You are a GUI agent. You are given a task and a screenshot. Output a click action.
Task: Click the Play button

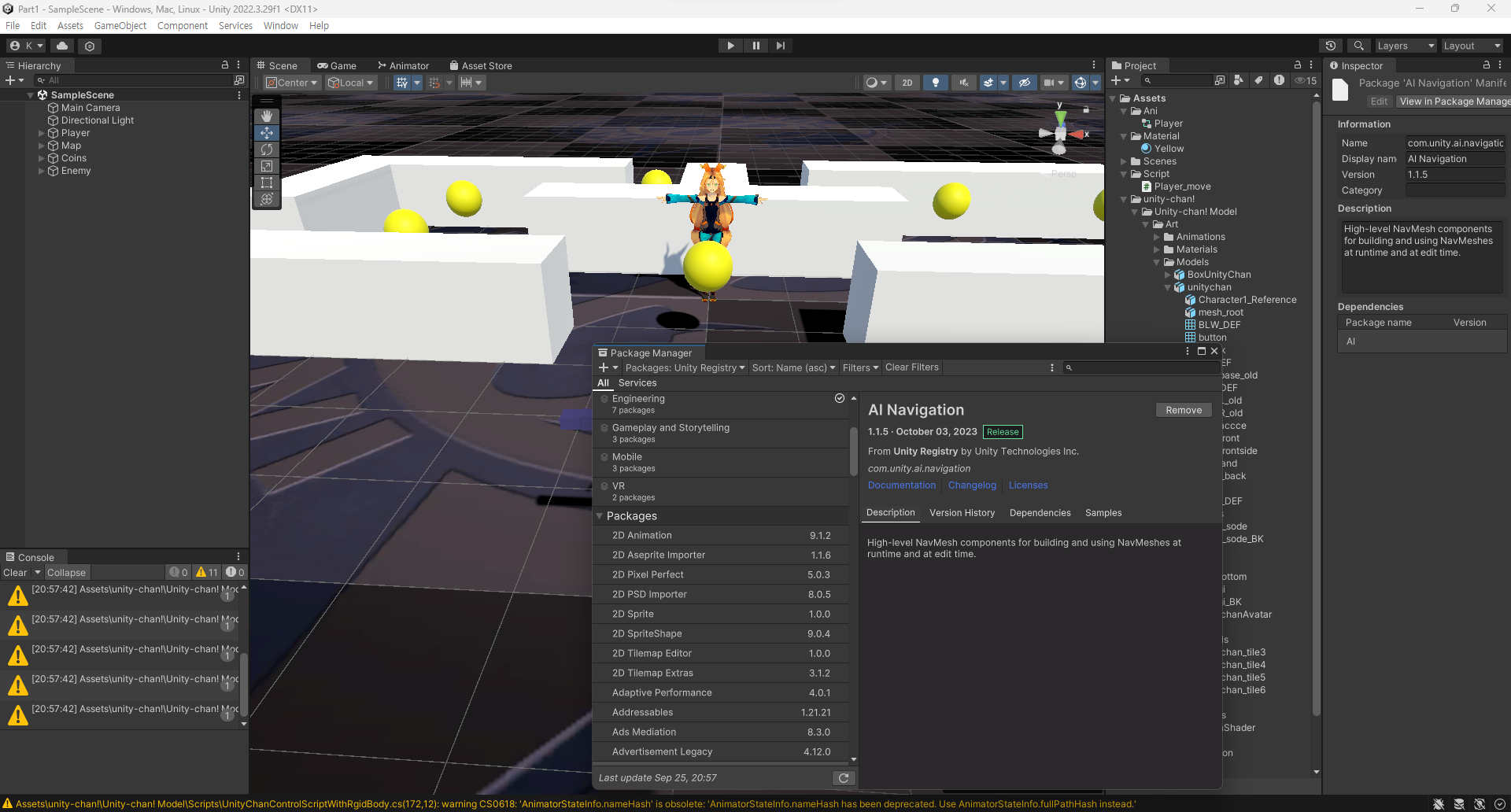730,46
